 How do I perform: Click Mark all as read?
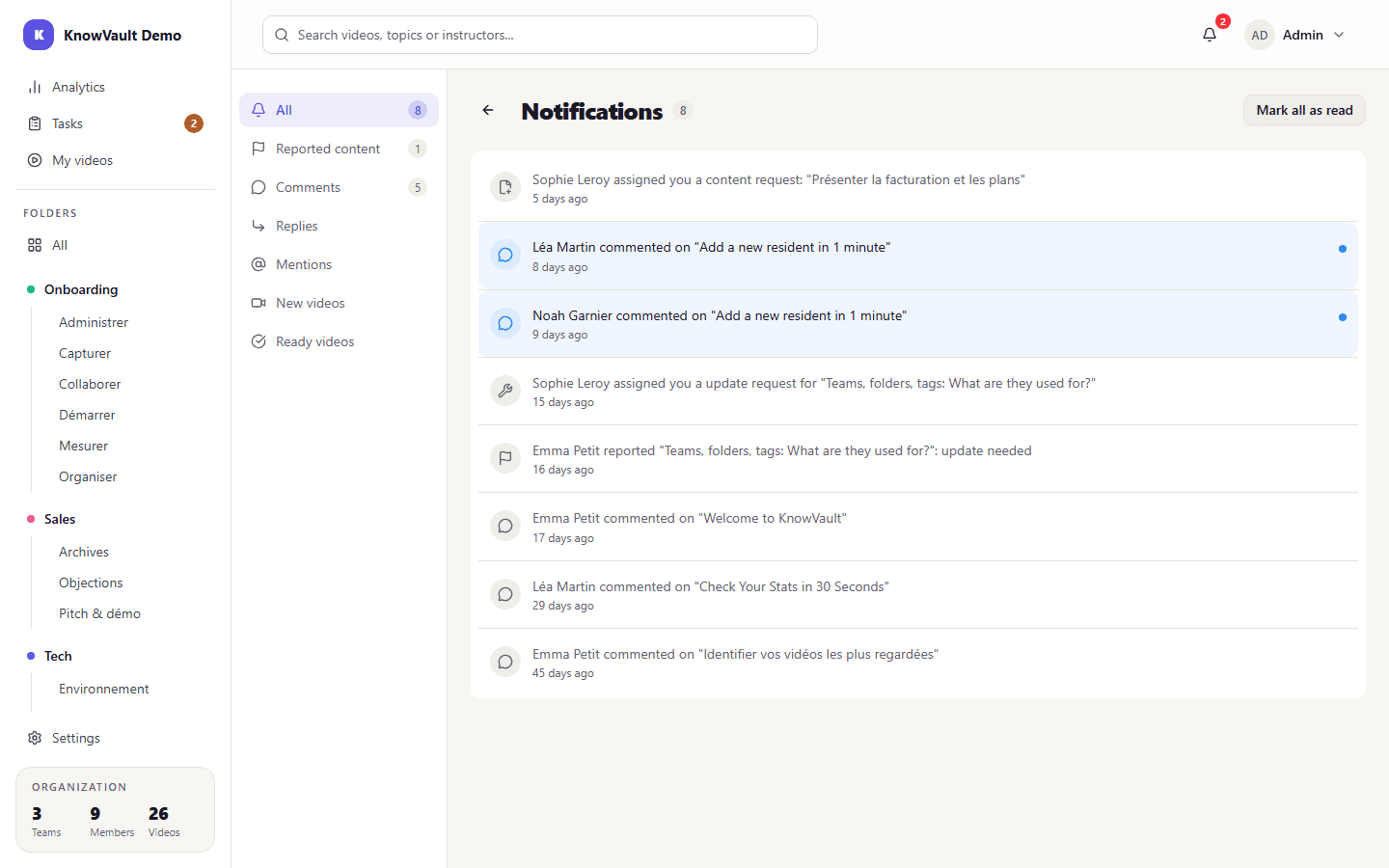(1304, 110)
